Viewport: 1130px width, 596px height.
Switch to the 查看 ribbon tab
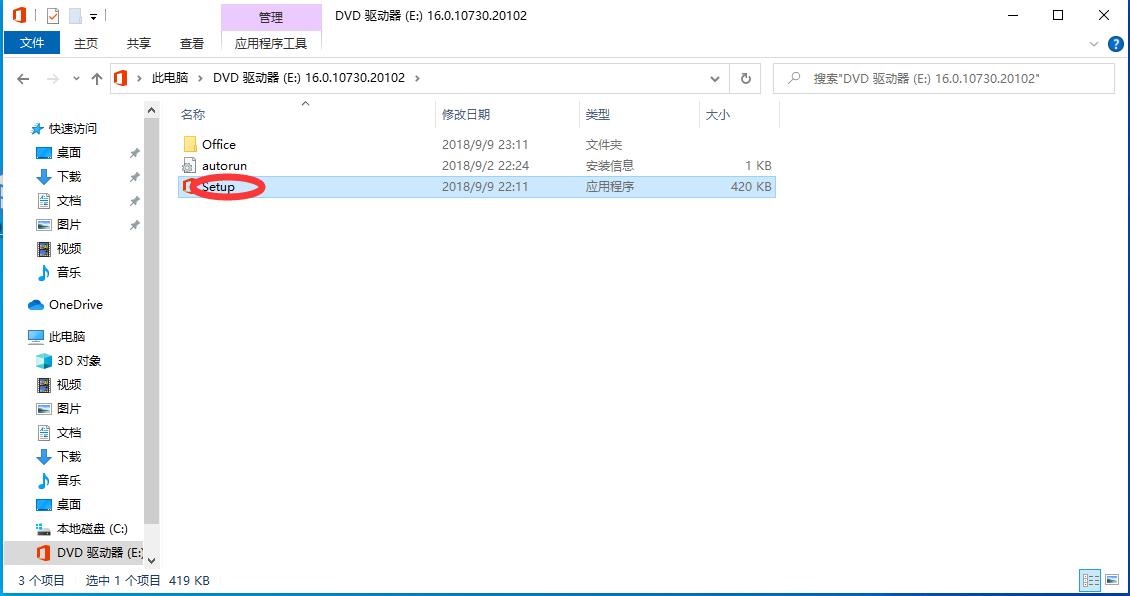click(x=191, y=43)
